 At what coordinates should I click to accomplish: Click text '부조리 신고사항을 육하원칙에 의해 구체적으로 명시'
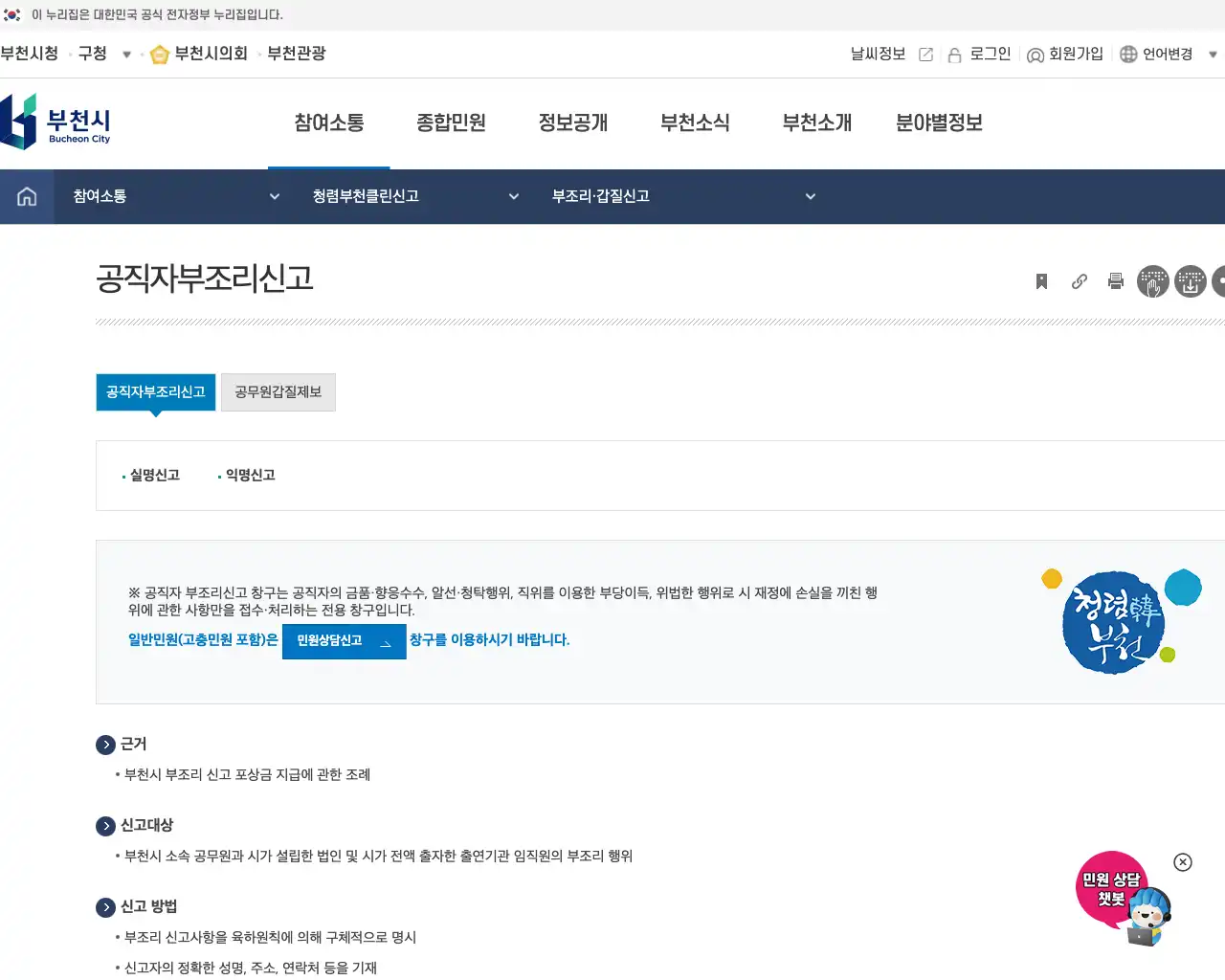point(270,937)
